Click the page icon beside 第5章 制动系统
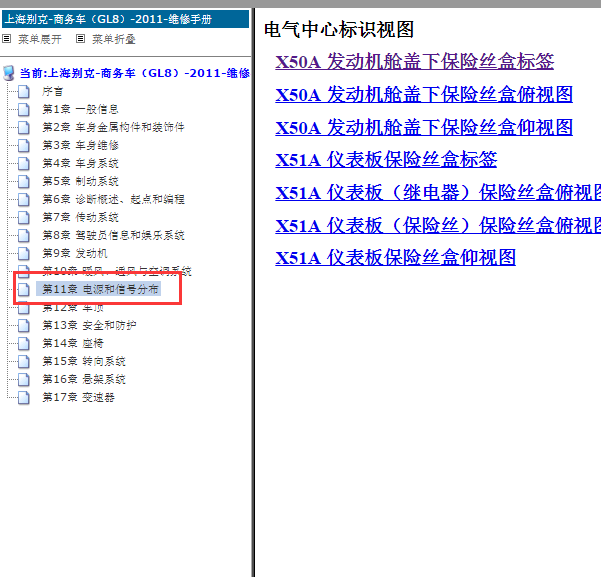Image resolution: width=601 pixels, height=577 pixels. pyautogui.click(x=24, y=181)
